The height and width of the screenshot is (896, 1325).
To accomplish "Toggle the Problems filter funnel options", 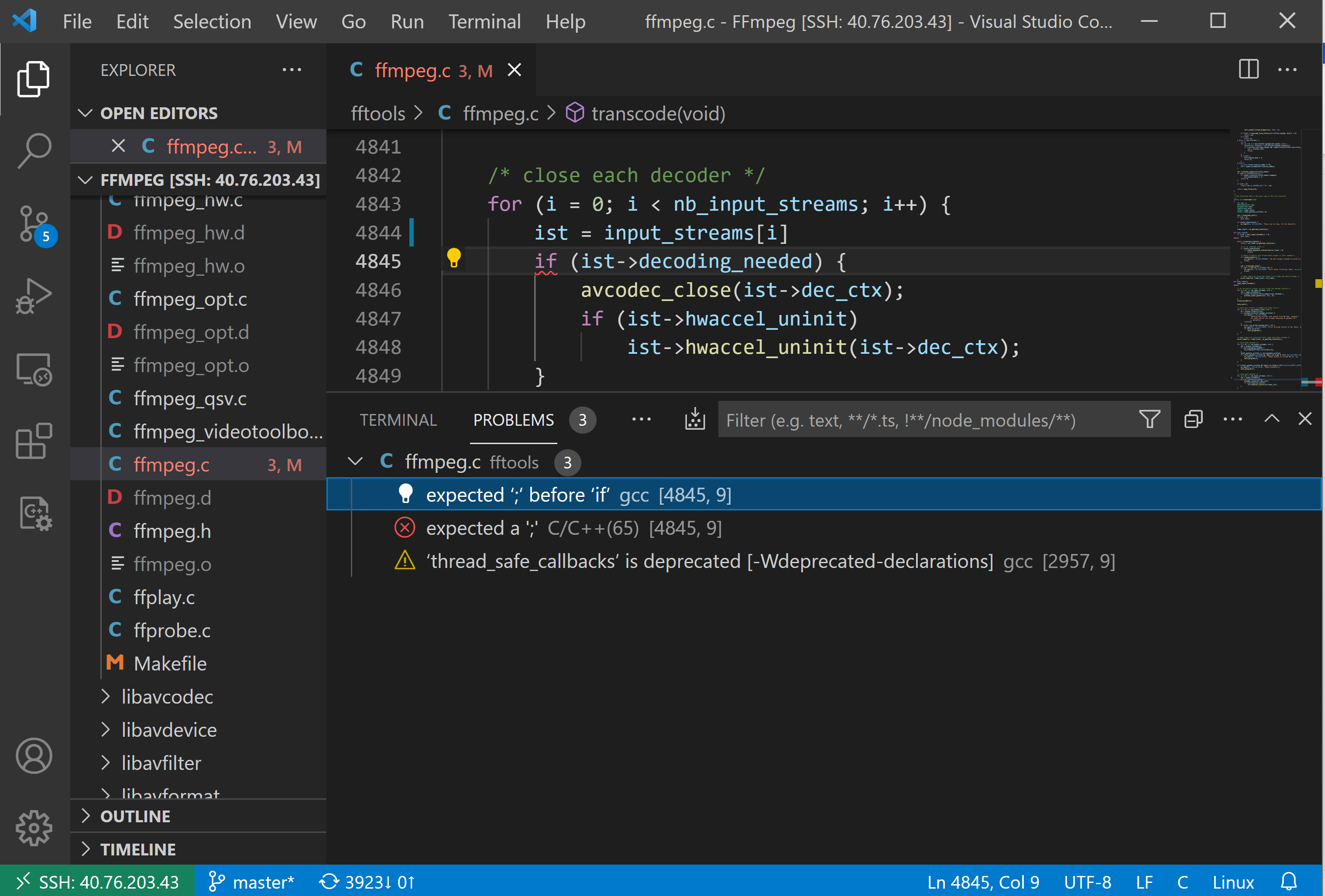I will point(1149,420).
